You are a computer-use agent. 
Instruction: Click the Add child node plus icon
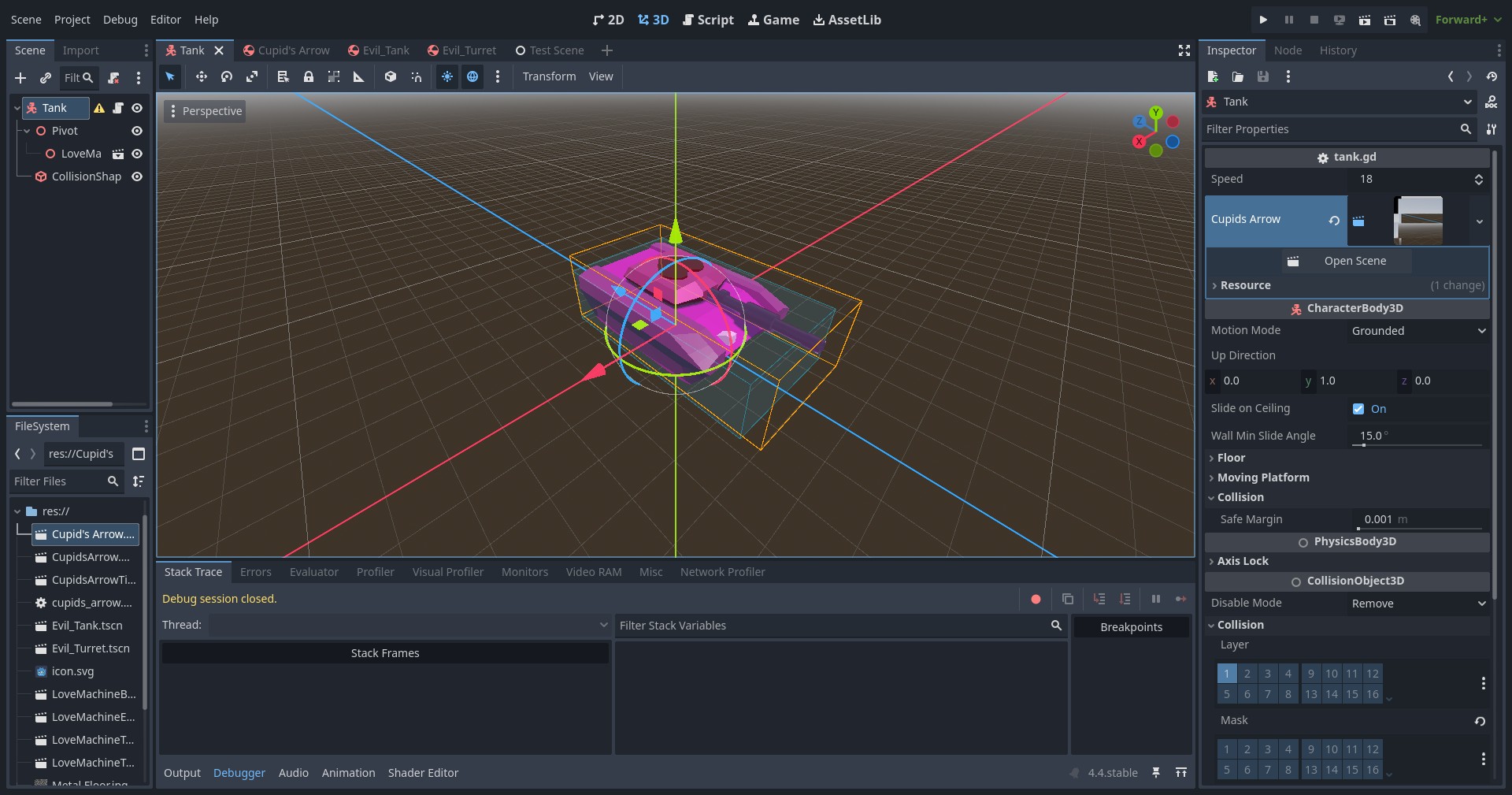pyautogui.click(x=20, y=78)
